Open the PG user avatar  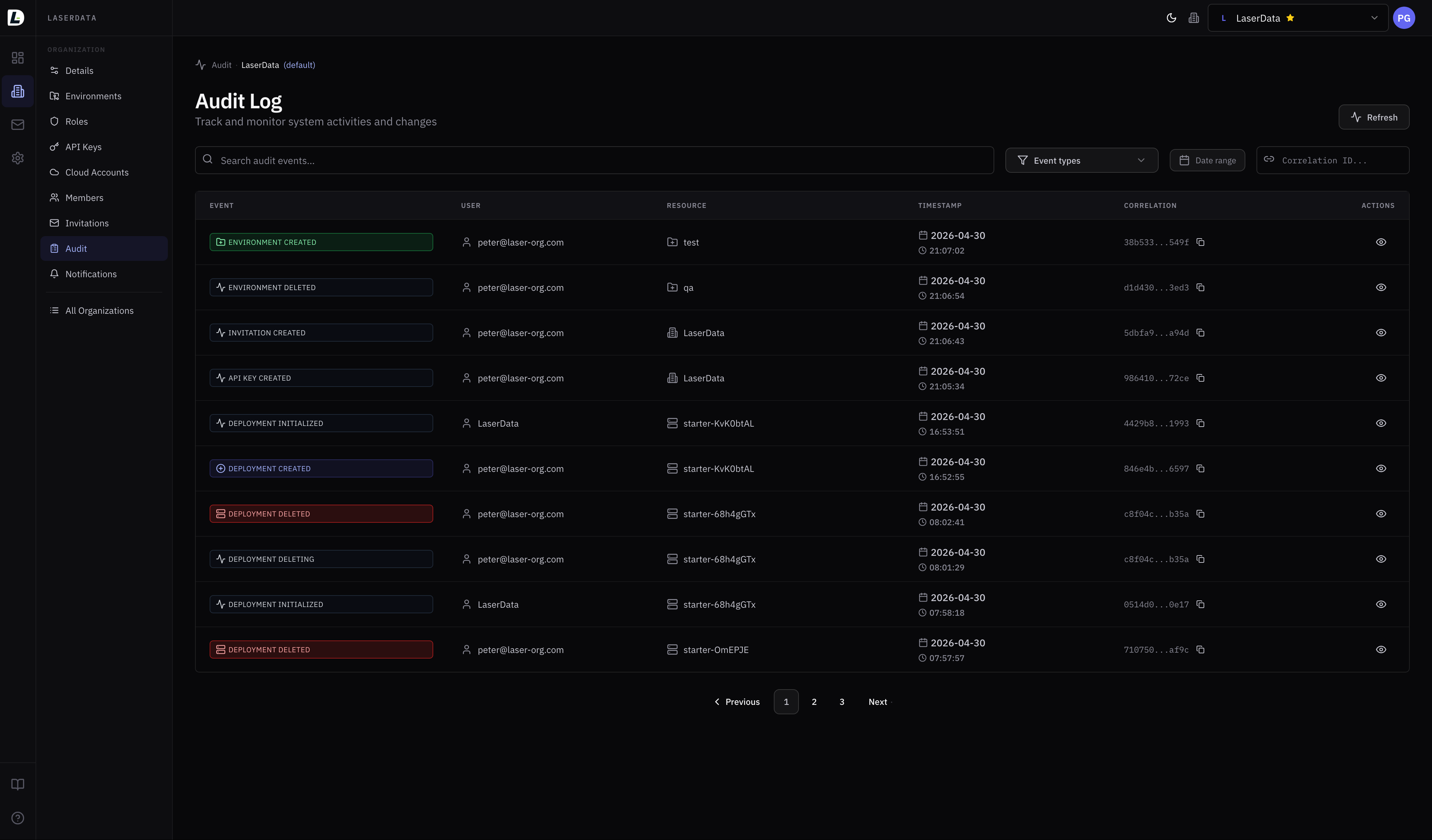tap(1403, 18)
